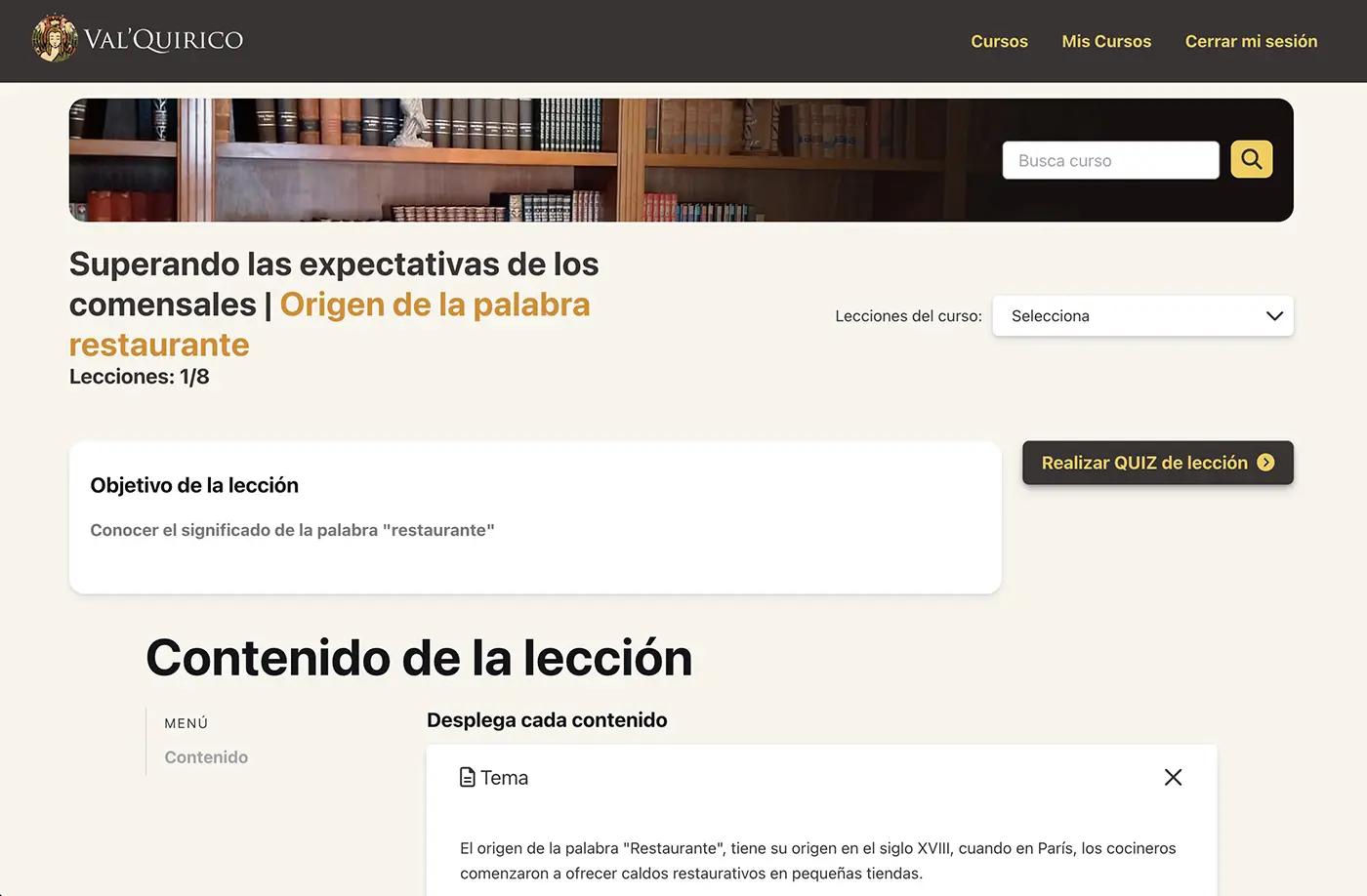
Task: Click the 'Contenido de la lección' heading
Action: pos(418,658)
